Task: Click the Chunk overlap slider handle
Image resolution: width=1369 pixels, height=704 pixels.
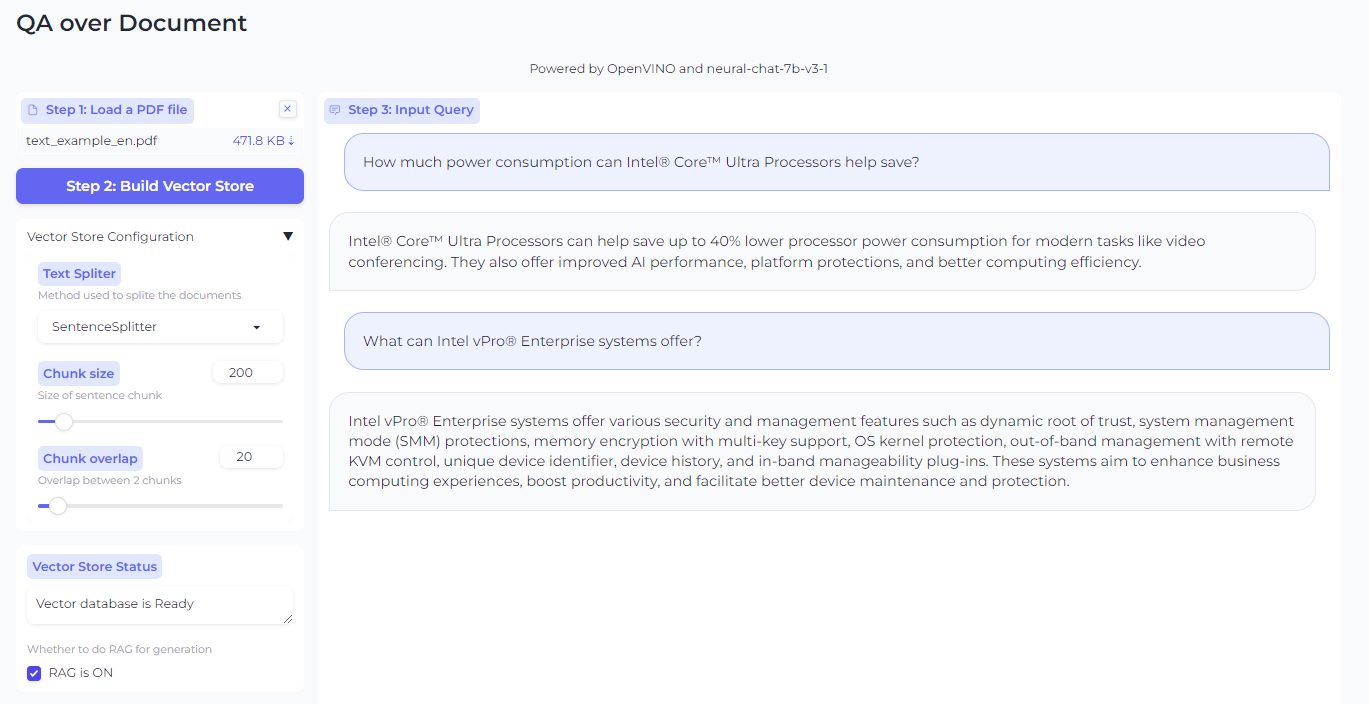Action: (58, 506)
